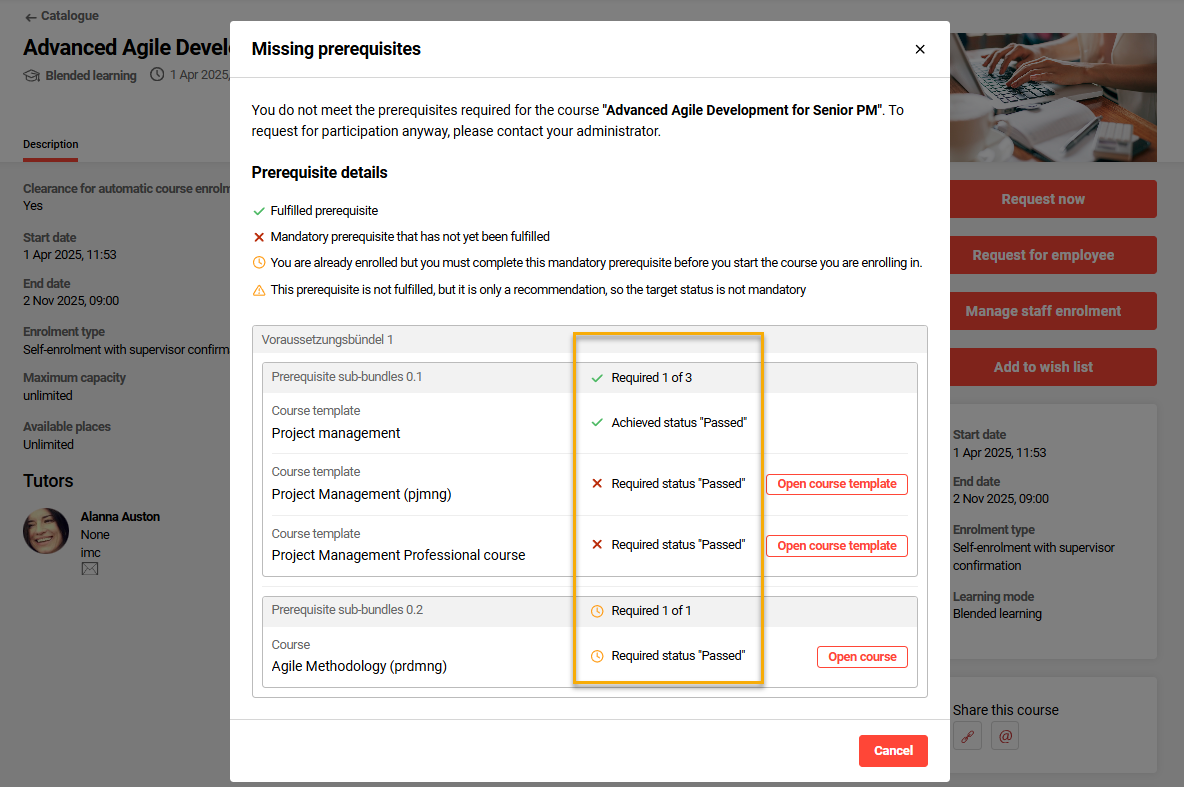Image resolution: width=1184 pixels, height=787 pixels.
Task: Open course template for Project Management (pjmng)
Action: pyautogui.click(x=836, y=483)
